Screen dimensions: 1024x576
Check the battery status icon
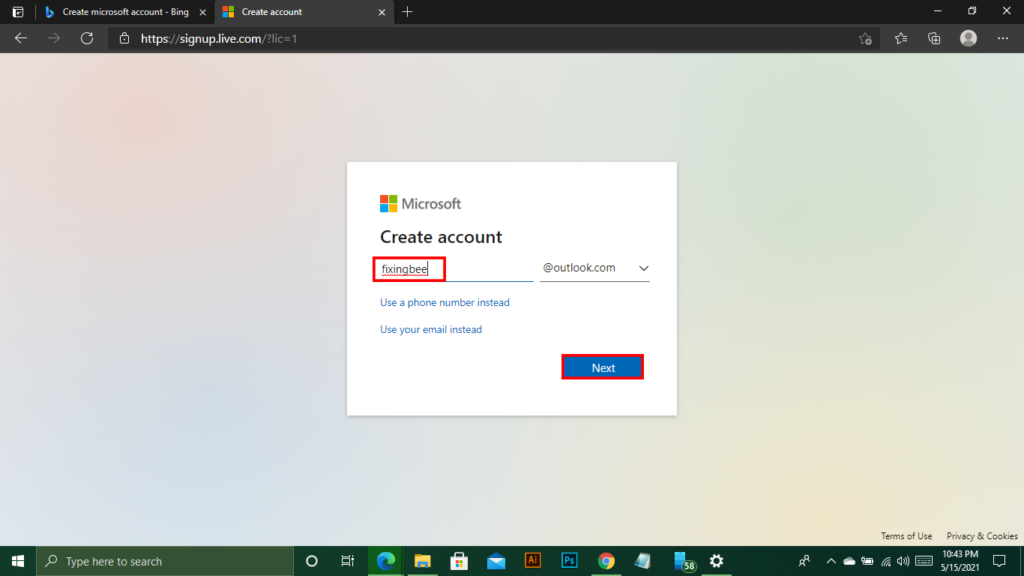coord(867,561)
